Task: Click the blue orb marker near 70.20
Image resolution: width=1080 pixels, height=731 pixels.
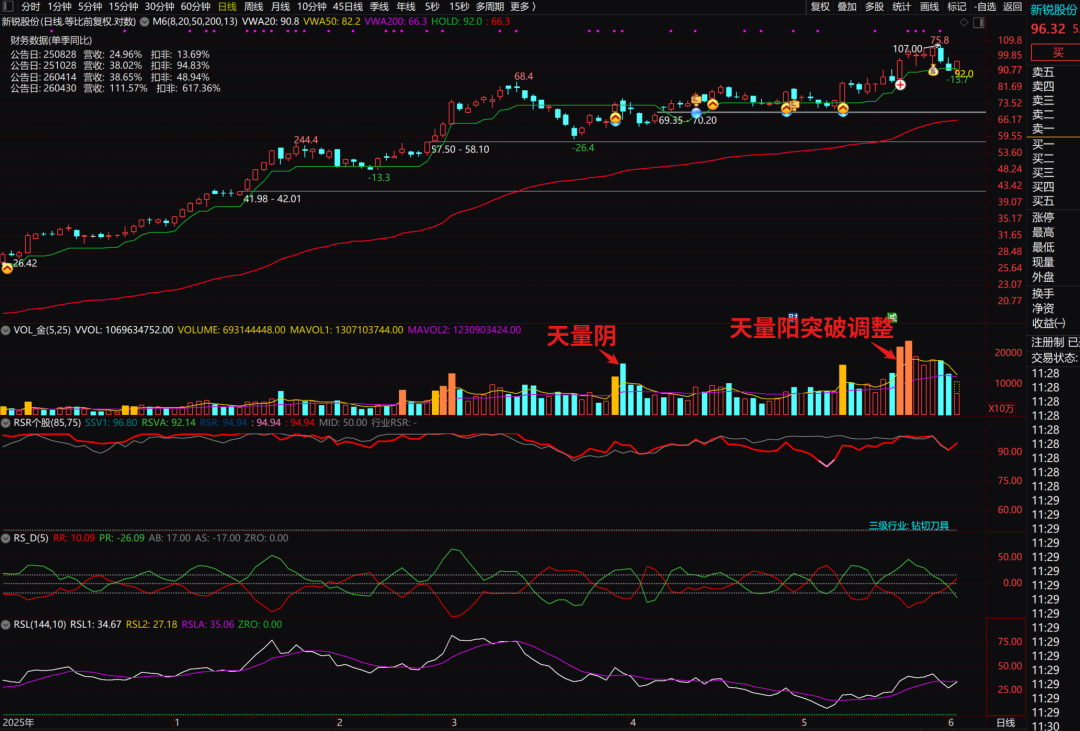Action: (x=696, y=113)
